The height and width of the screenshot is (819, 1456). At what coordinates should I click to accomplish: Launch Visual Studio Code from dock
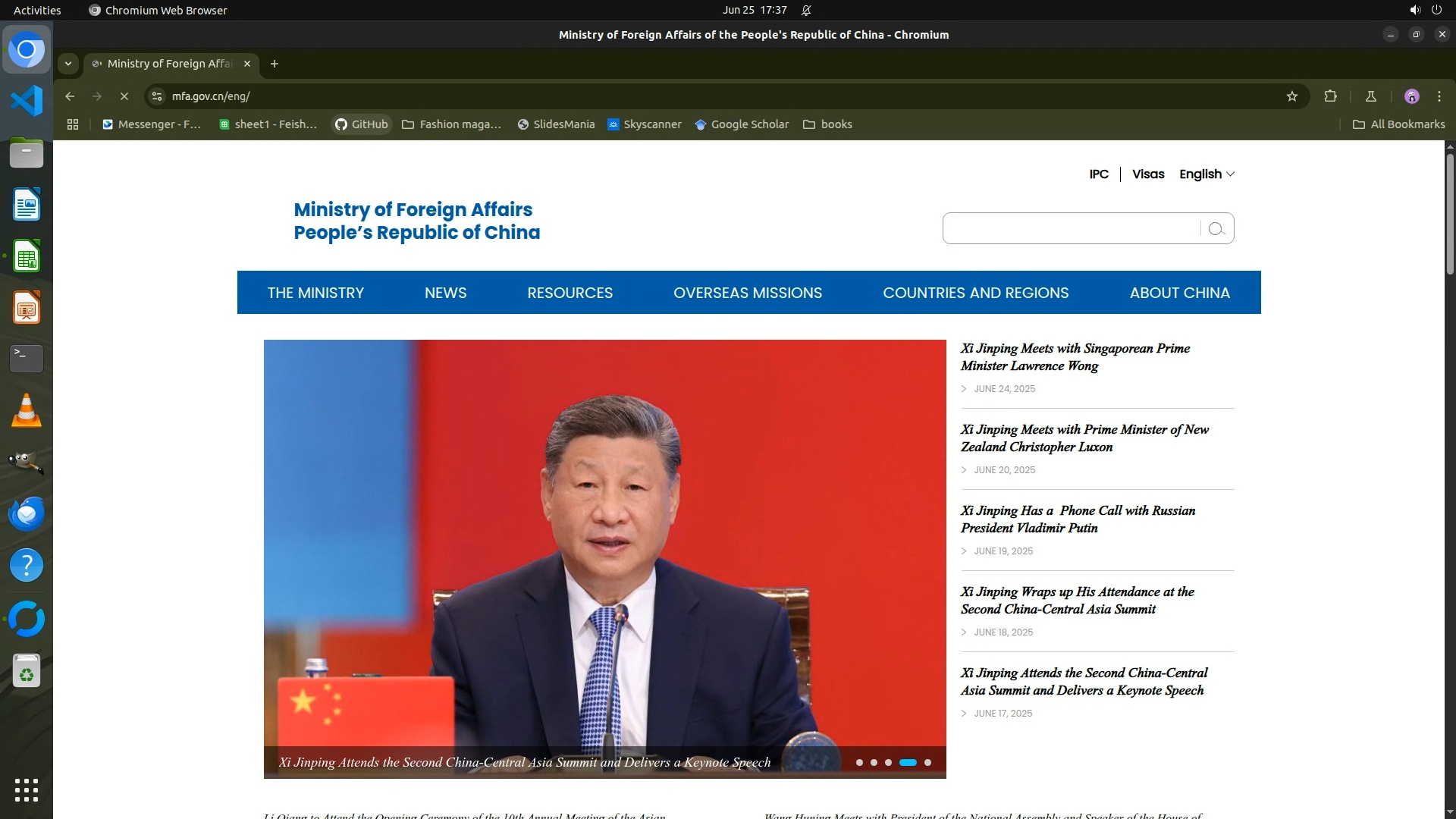coord(27,101)
